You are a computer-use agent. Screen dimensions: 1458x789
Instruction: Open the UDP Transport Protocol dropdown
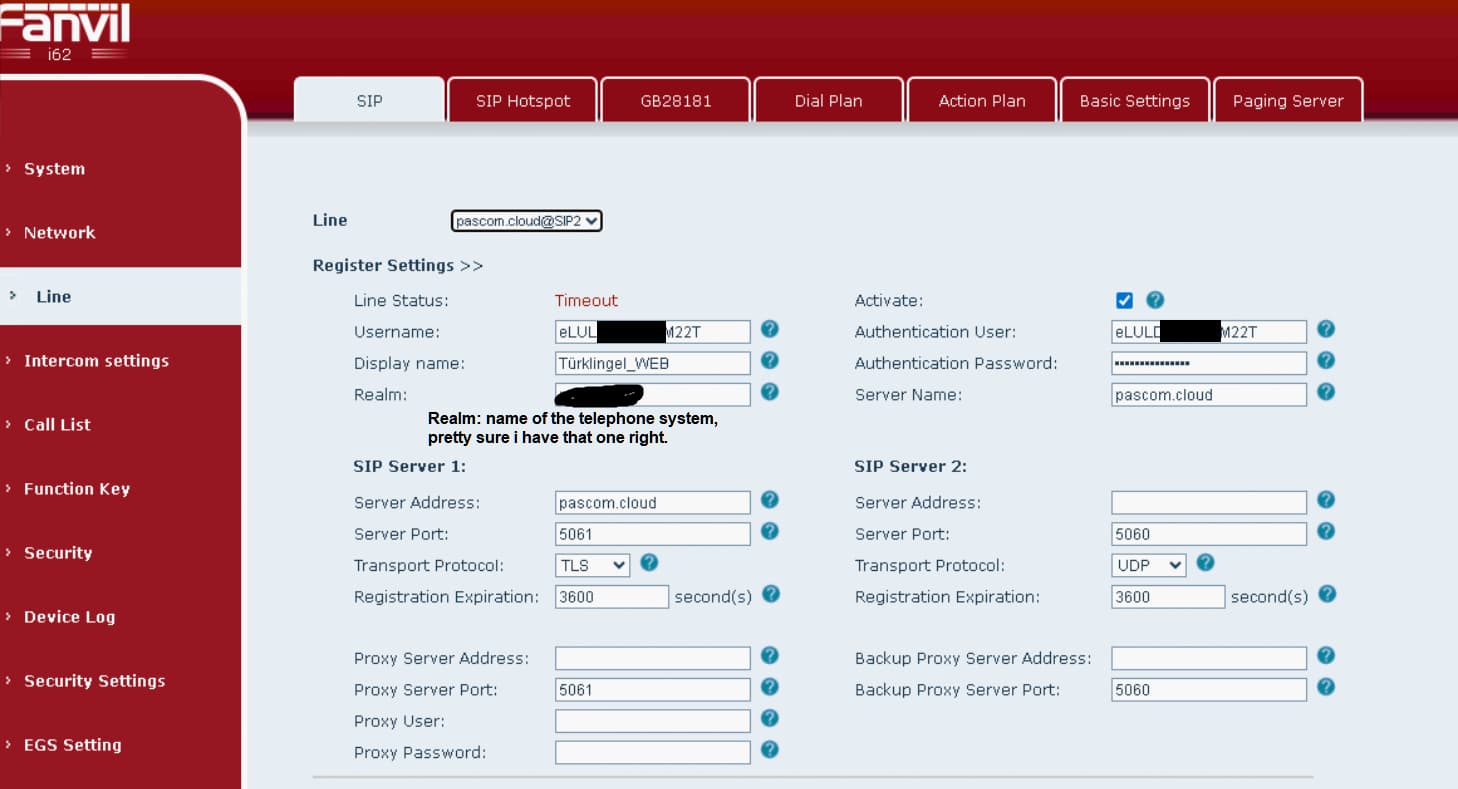[x=1148, y=565]
